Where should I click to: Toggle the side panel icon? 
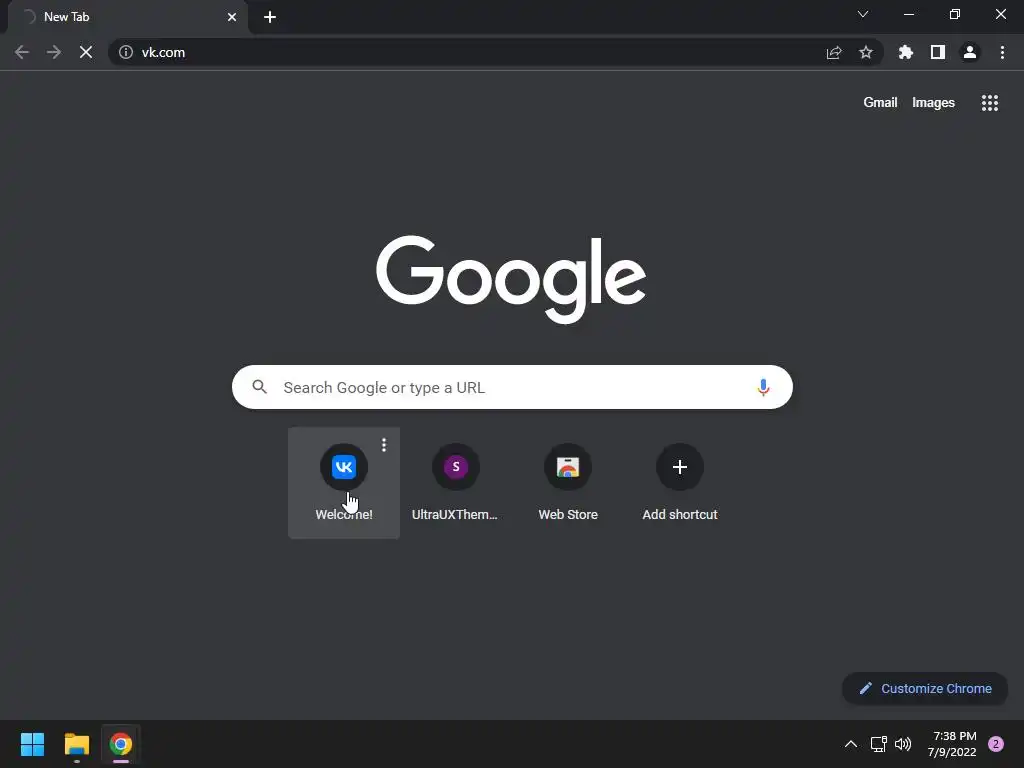(x=938, y=52)
